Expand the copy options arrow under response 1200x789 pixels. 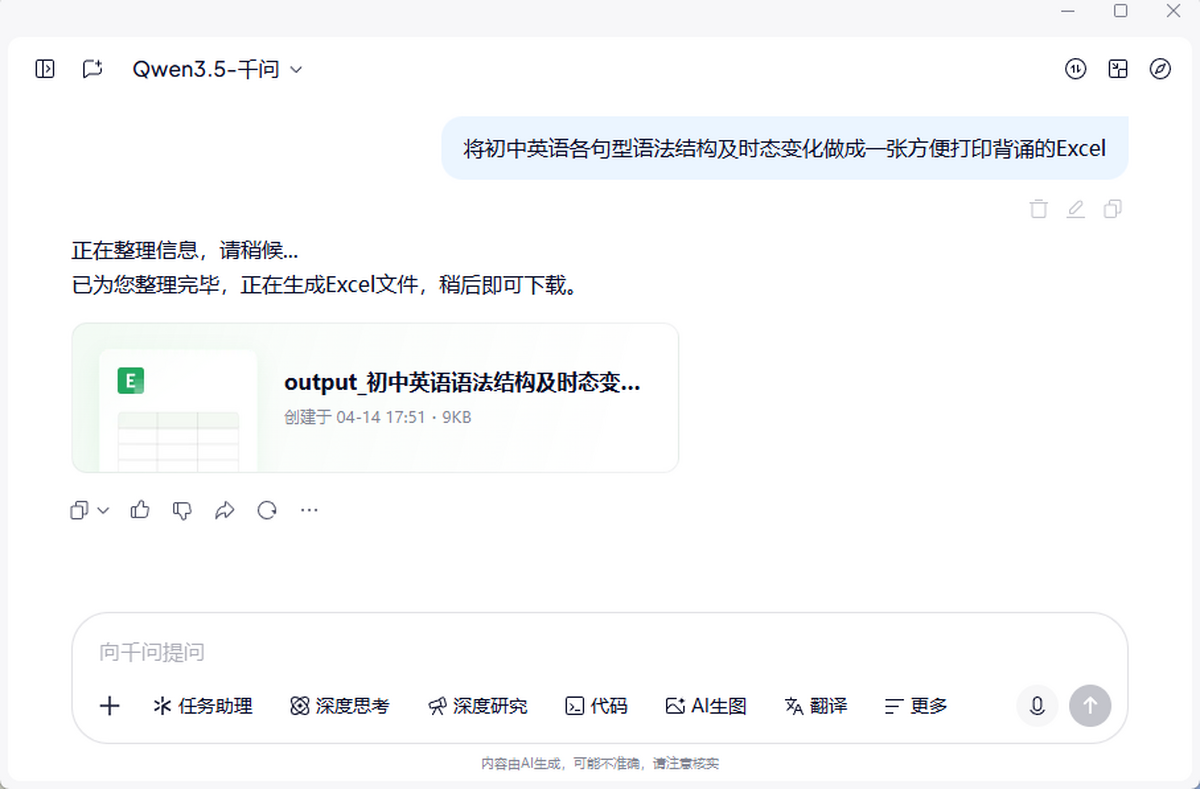[103, 511]
